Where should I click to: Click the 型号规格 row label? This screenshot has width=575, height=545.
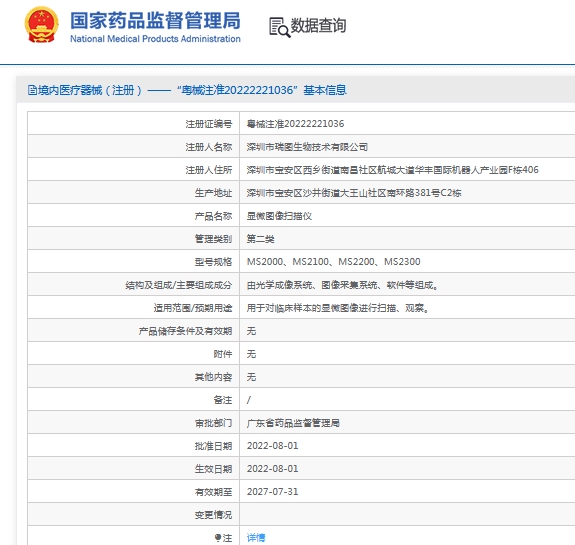213,262
